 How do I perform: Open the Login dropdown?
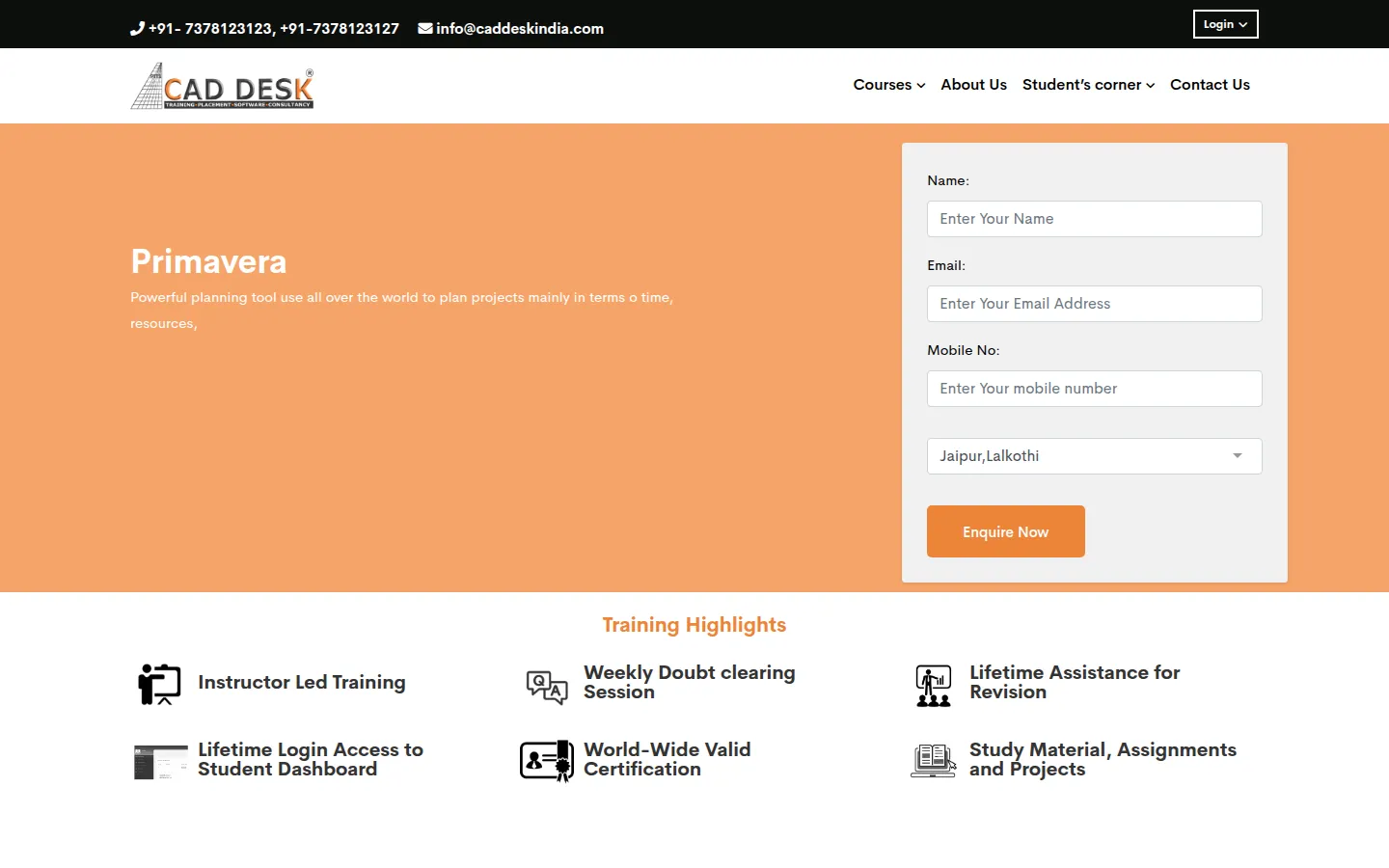point(1225,24)
